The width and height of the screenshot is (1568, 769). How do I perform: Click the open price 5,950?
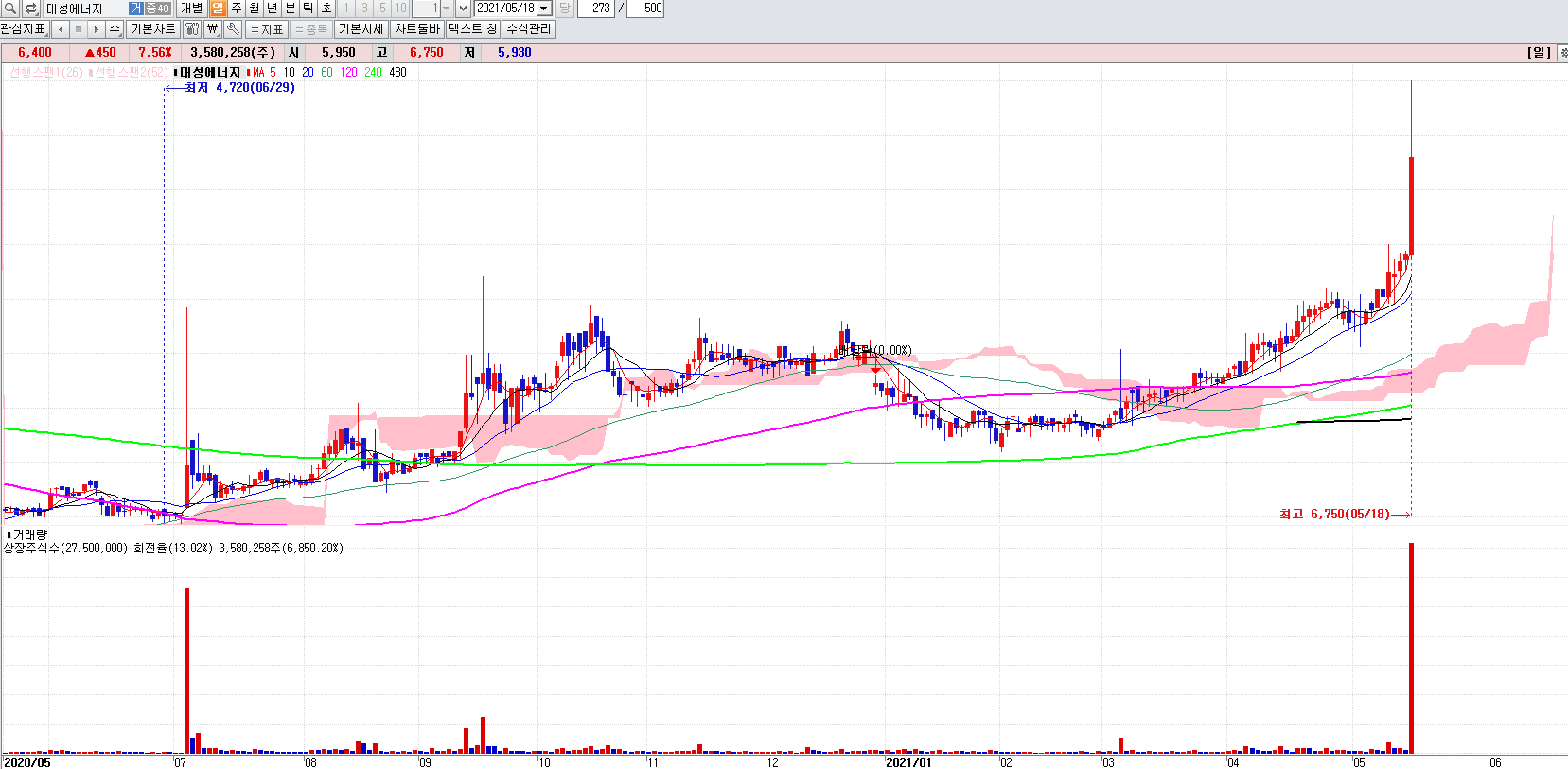339,53
